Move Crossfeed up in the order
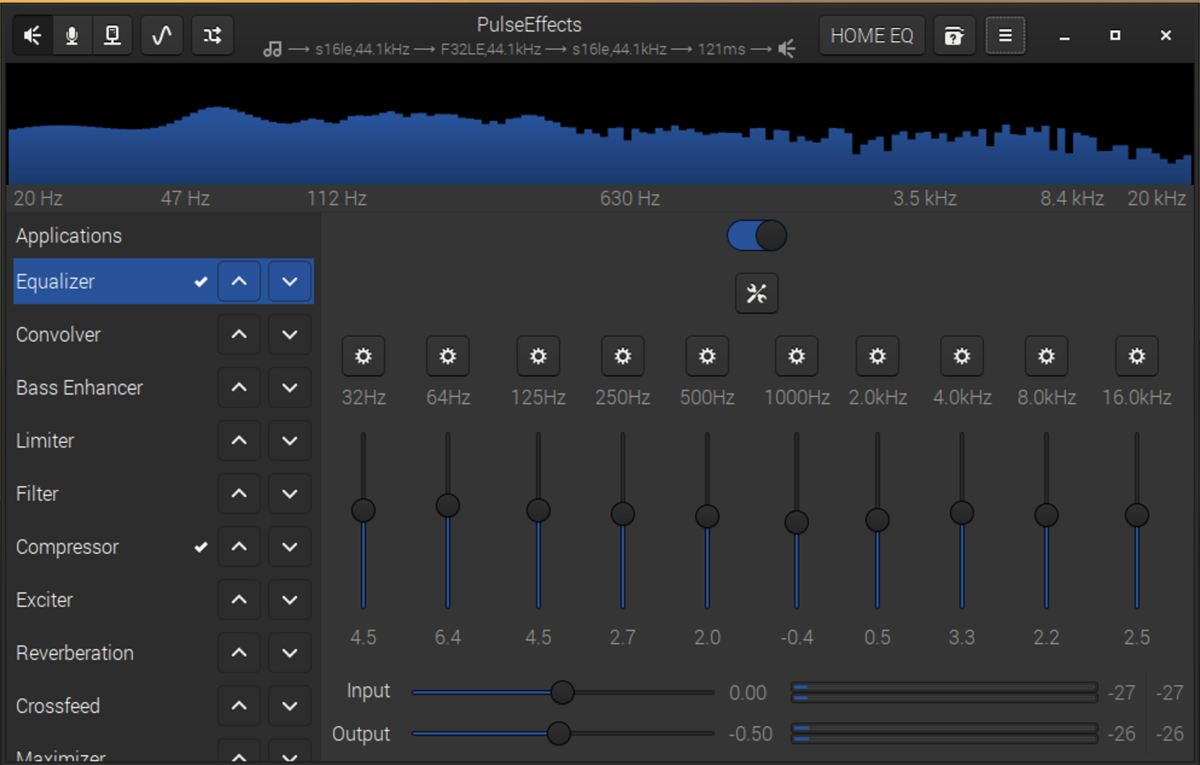The image size is (1200, 765). click(239, 706)
